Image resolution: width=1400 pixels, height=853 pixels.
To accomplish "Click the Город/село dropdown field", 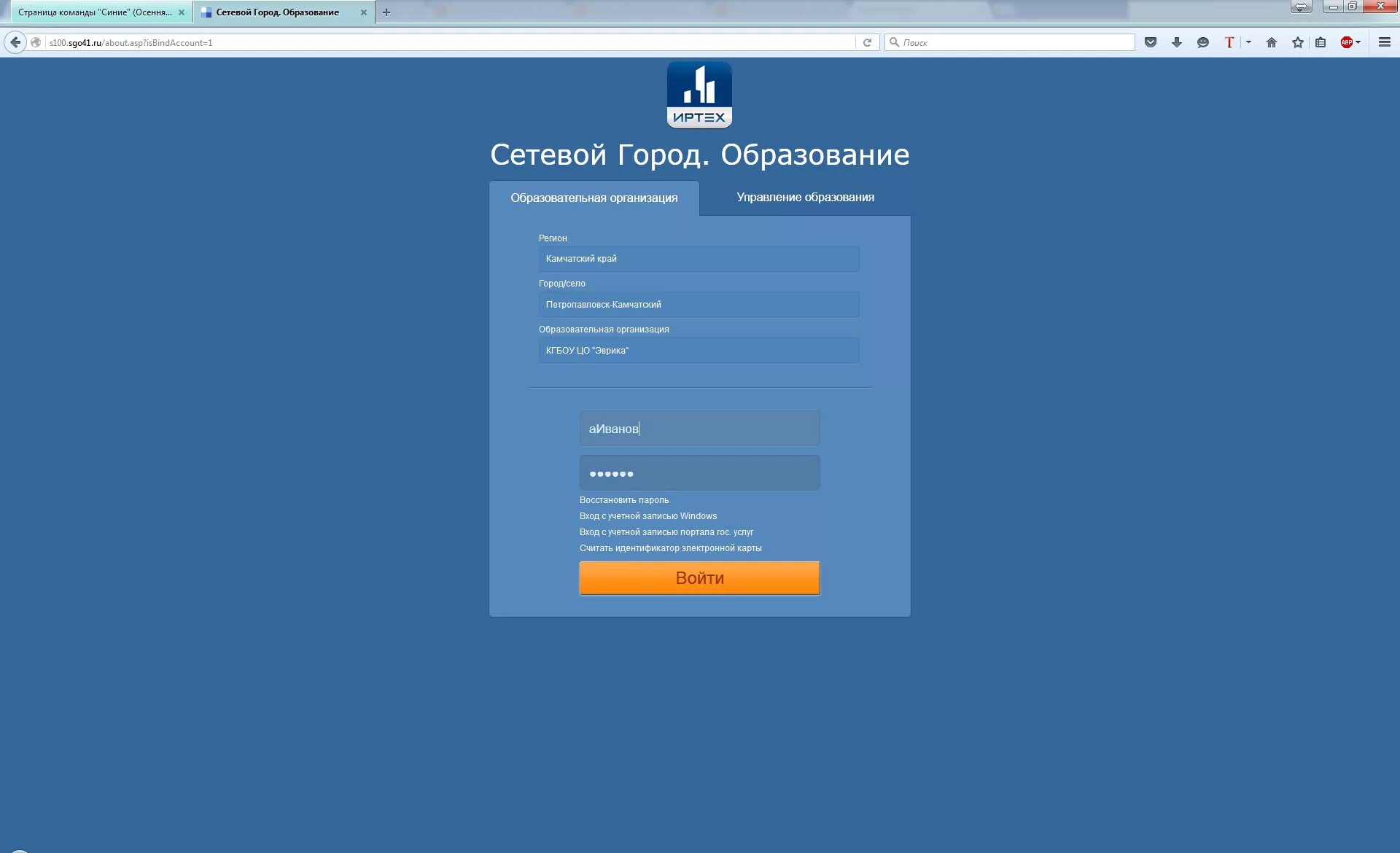I will pos(698,304).
